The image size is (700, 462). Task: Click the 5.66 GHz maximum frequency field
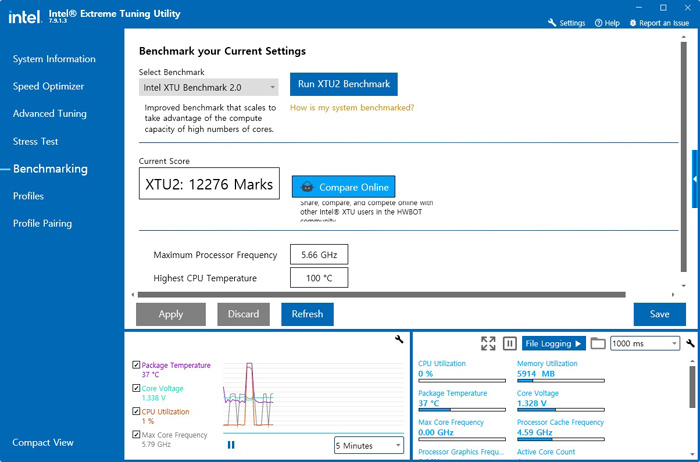click(319, 254)
